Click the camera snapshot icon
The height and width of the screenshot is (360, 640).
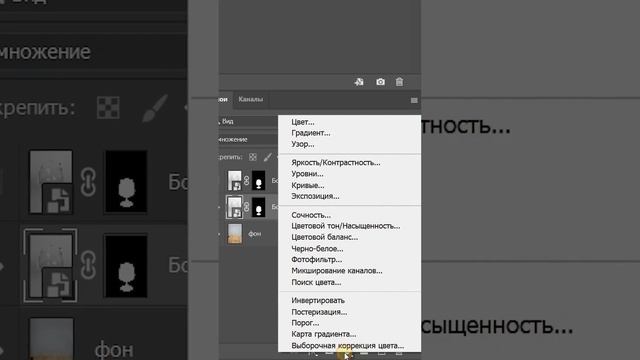coord(380,82)
